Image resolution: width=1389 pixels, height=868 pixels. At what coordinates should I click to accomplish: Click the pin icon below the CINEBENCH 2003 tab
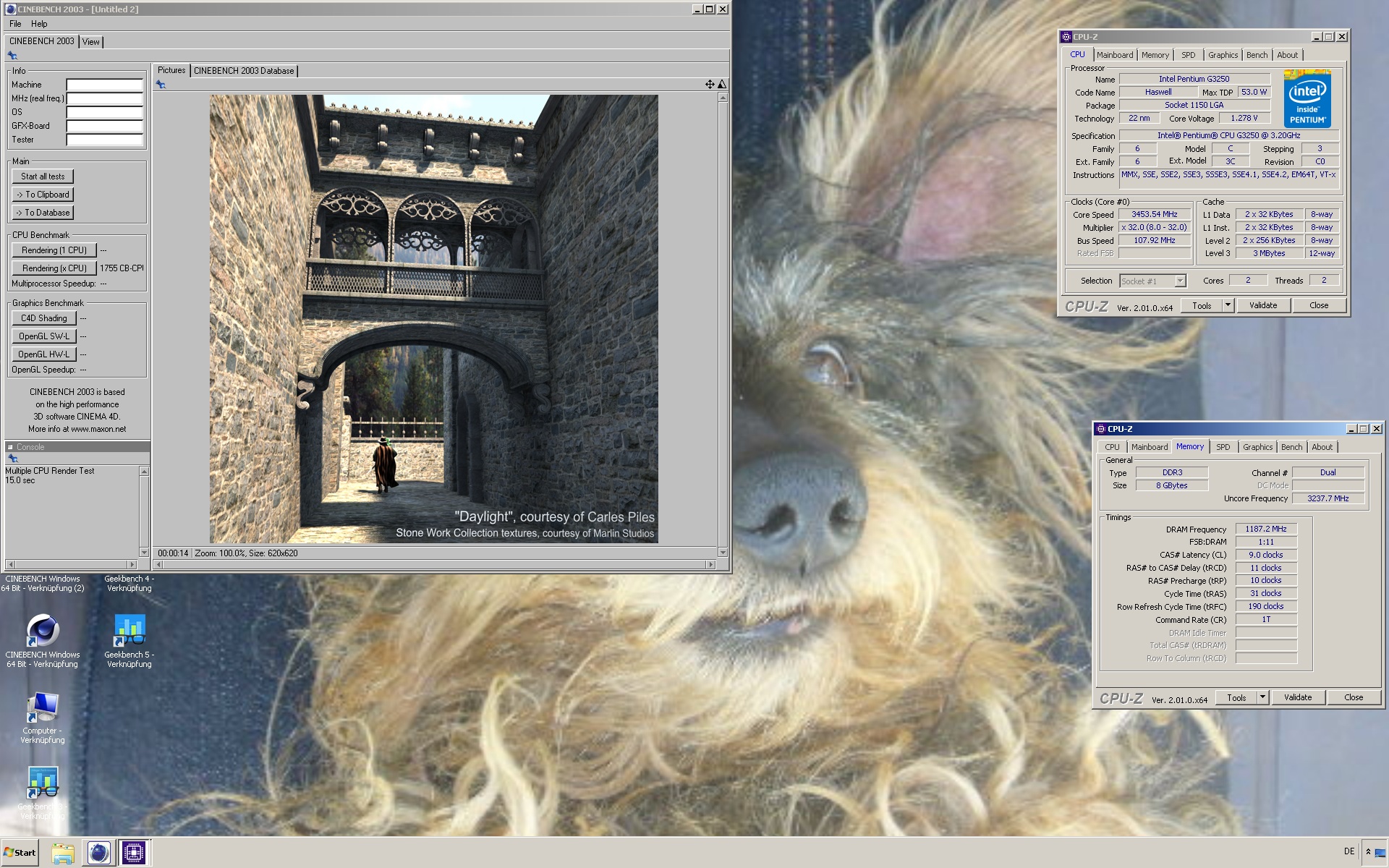12,56
